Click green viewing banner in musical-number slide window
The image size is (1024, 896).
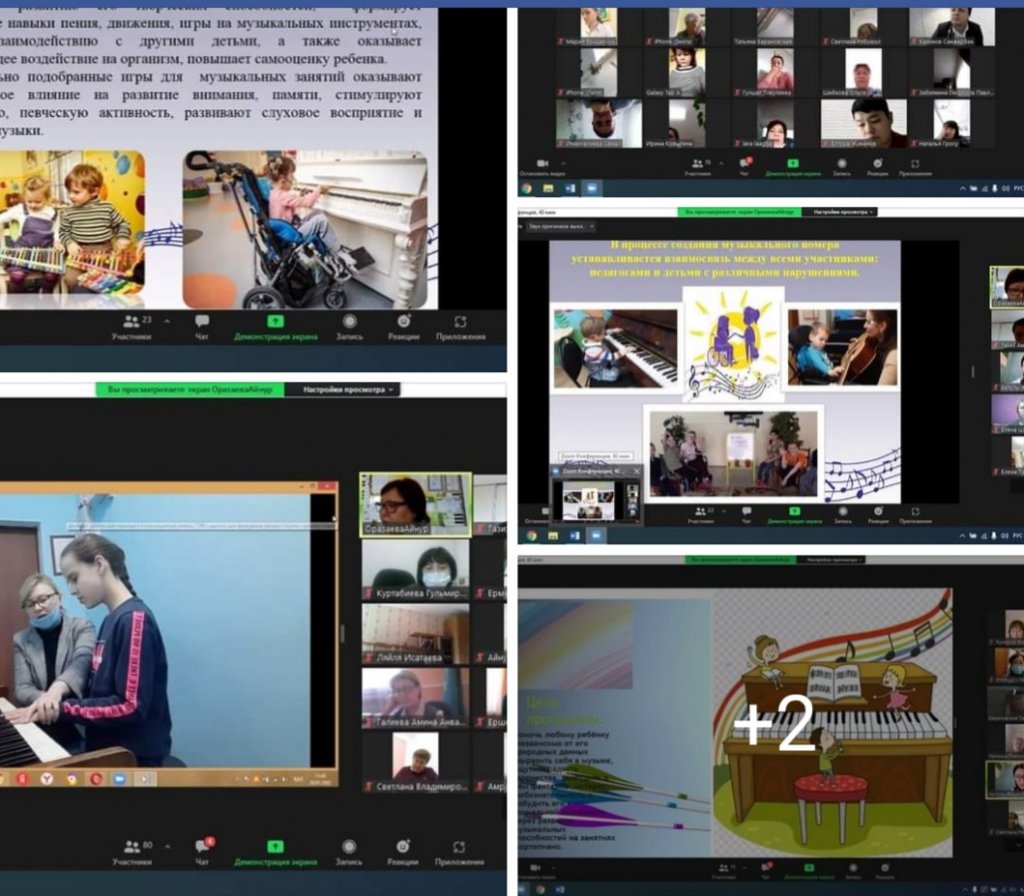tap(739, 212)
